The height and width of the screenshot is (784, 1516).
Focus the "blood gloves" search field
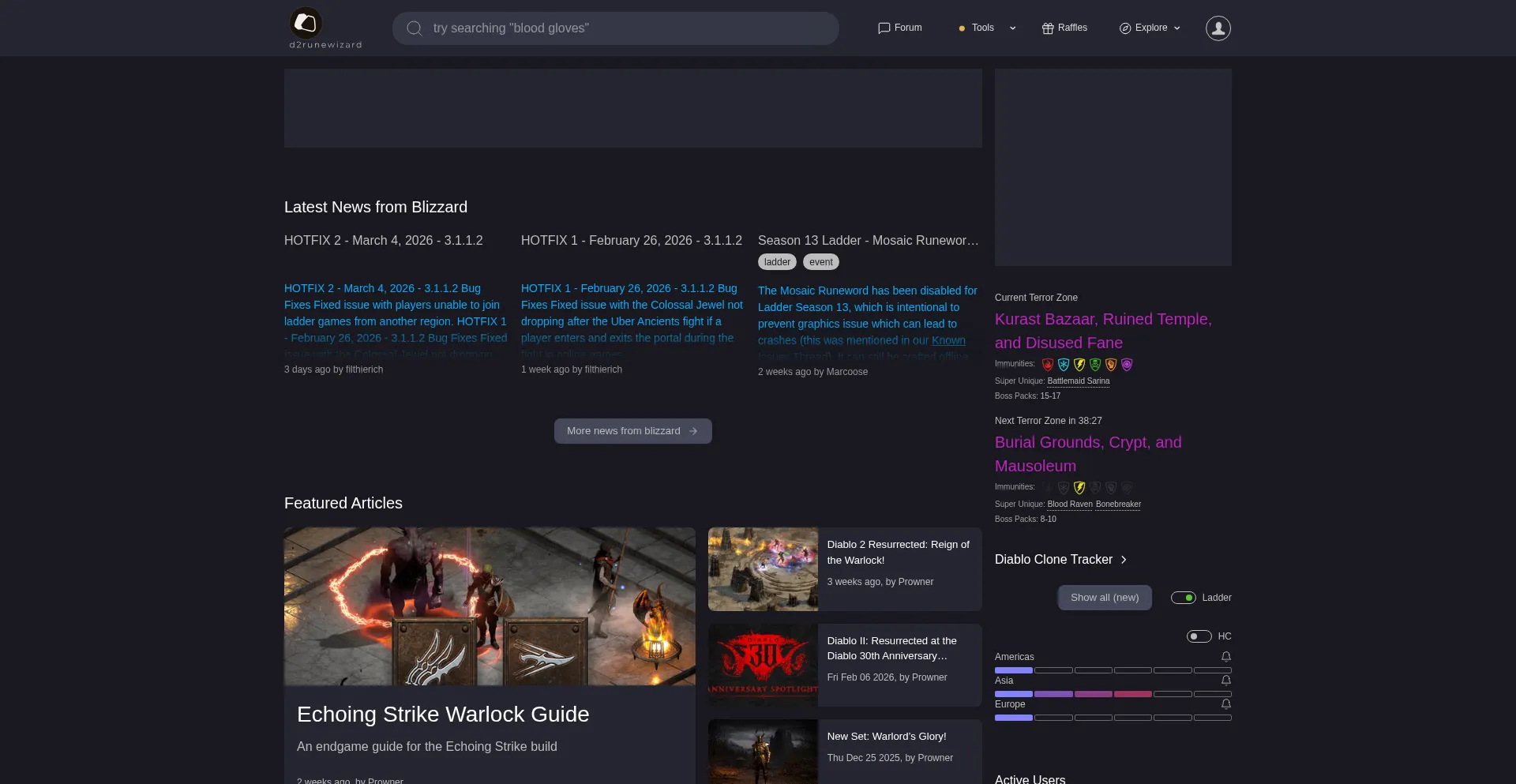click(616, 28)
